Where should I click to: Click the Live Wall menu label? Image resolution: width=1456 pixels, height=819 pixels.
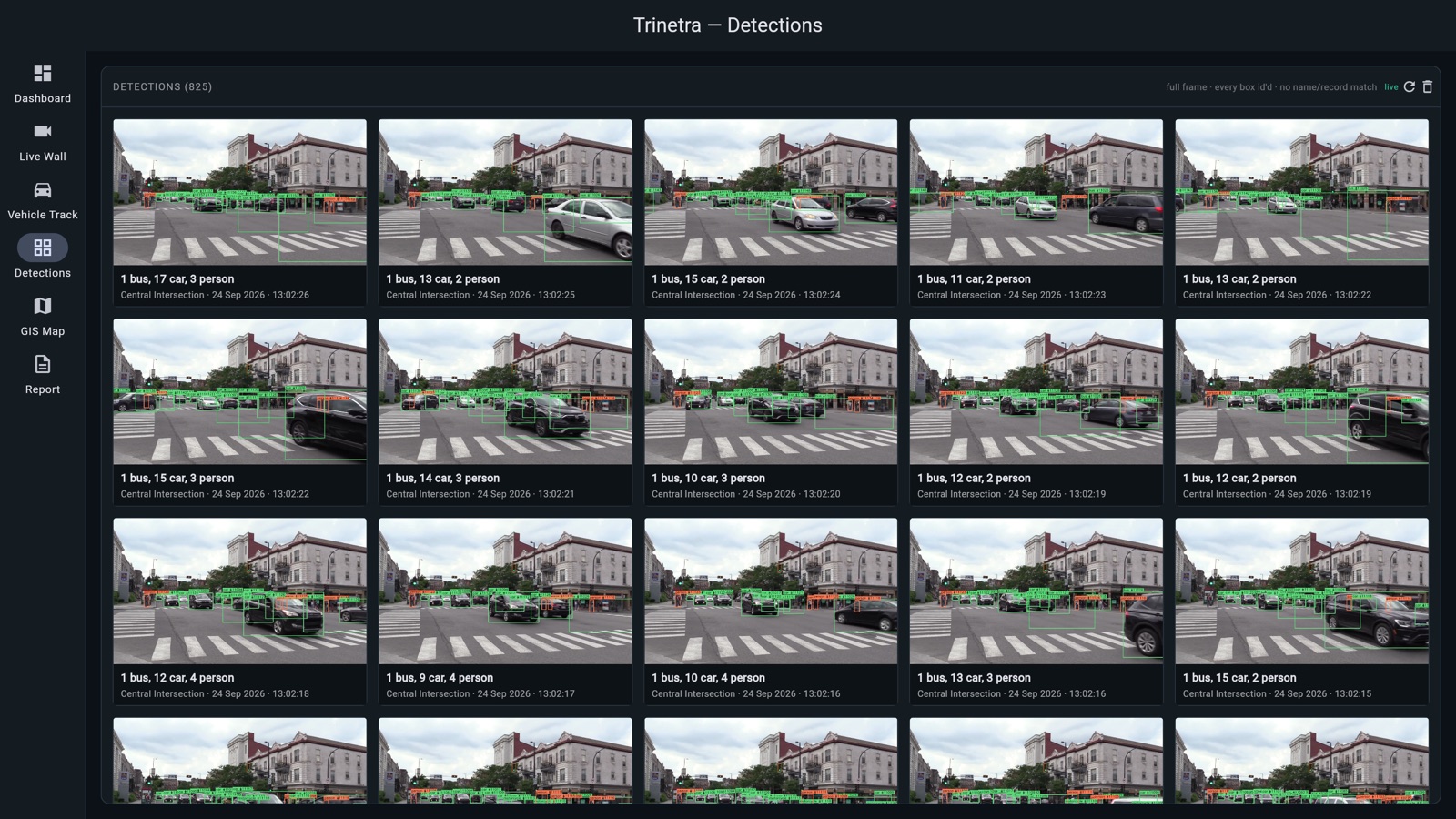[43, 157]
